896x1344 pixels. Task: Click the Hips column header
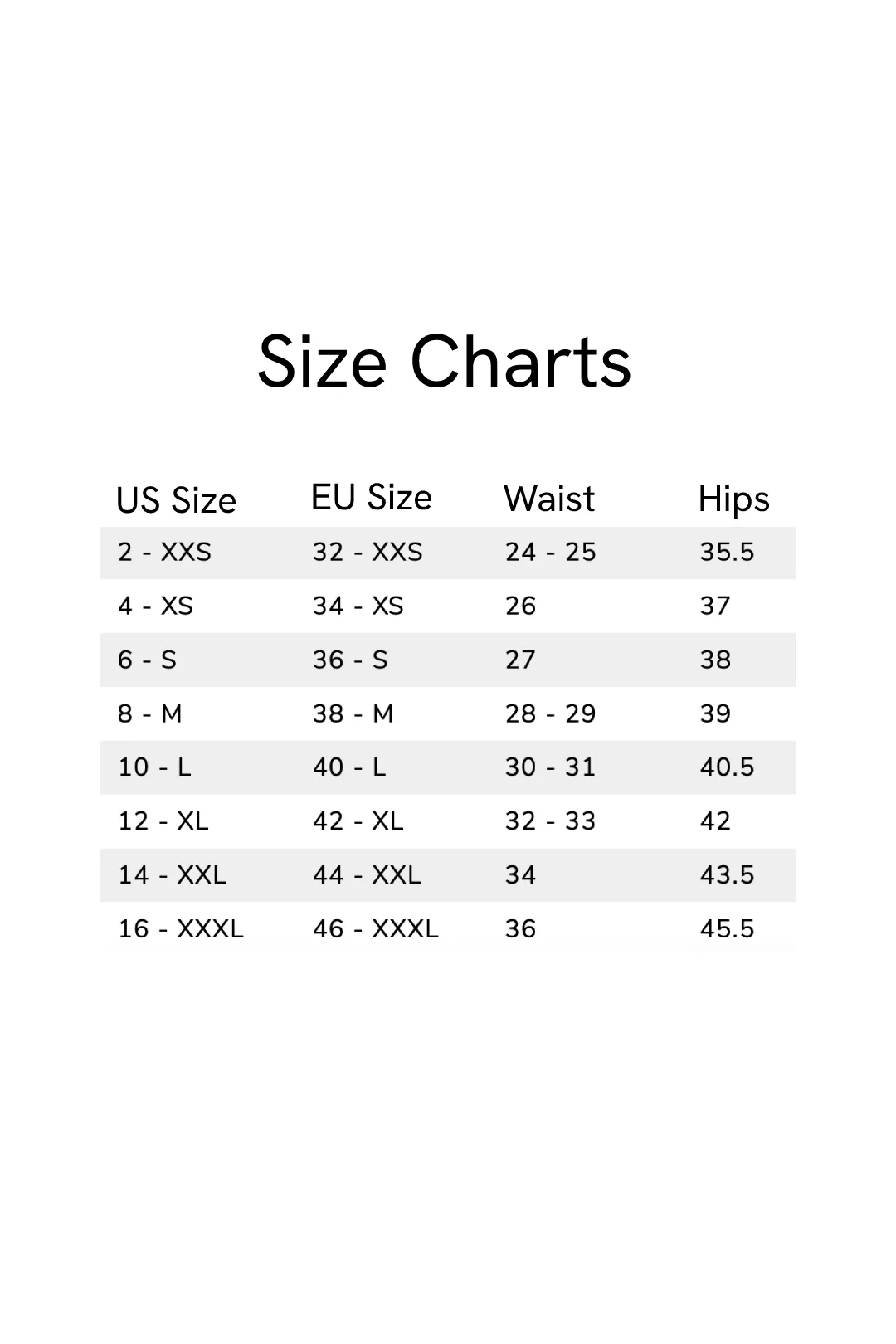[x=733, y=499]
